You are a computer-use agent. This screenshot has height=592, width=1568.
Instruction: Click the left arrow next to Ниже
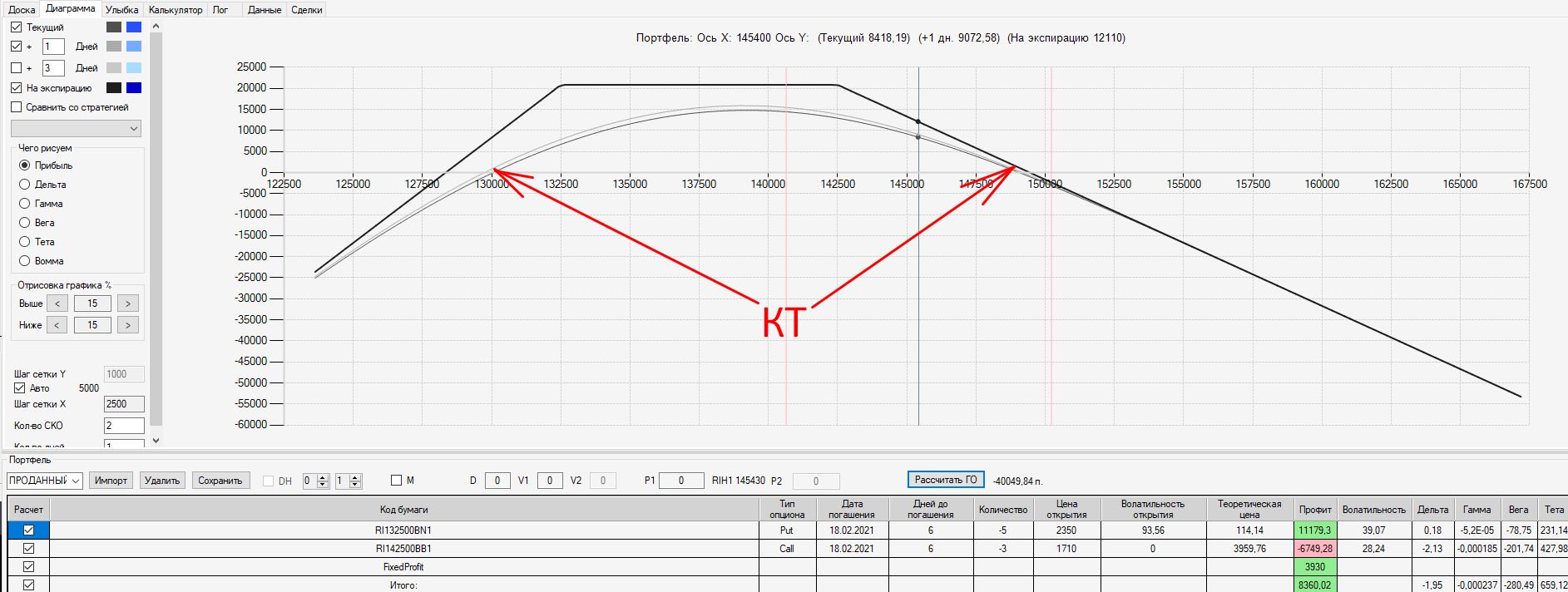[x=57, y=325]
